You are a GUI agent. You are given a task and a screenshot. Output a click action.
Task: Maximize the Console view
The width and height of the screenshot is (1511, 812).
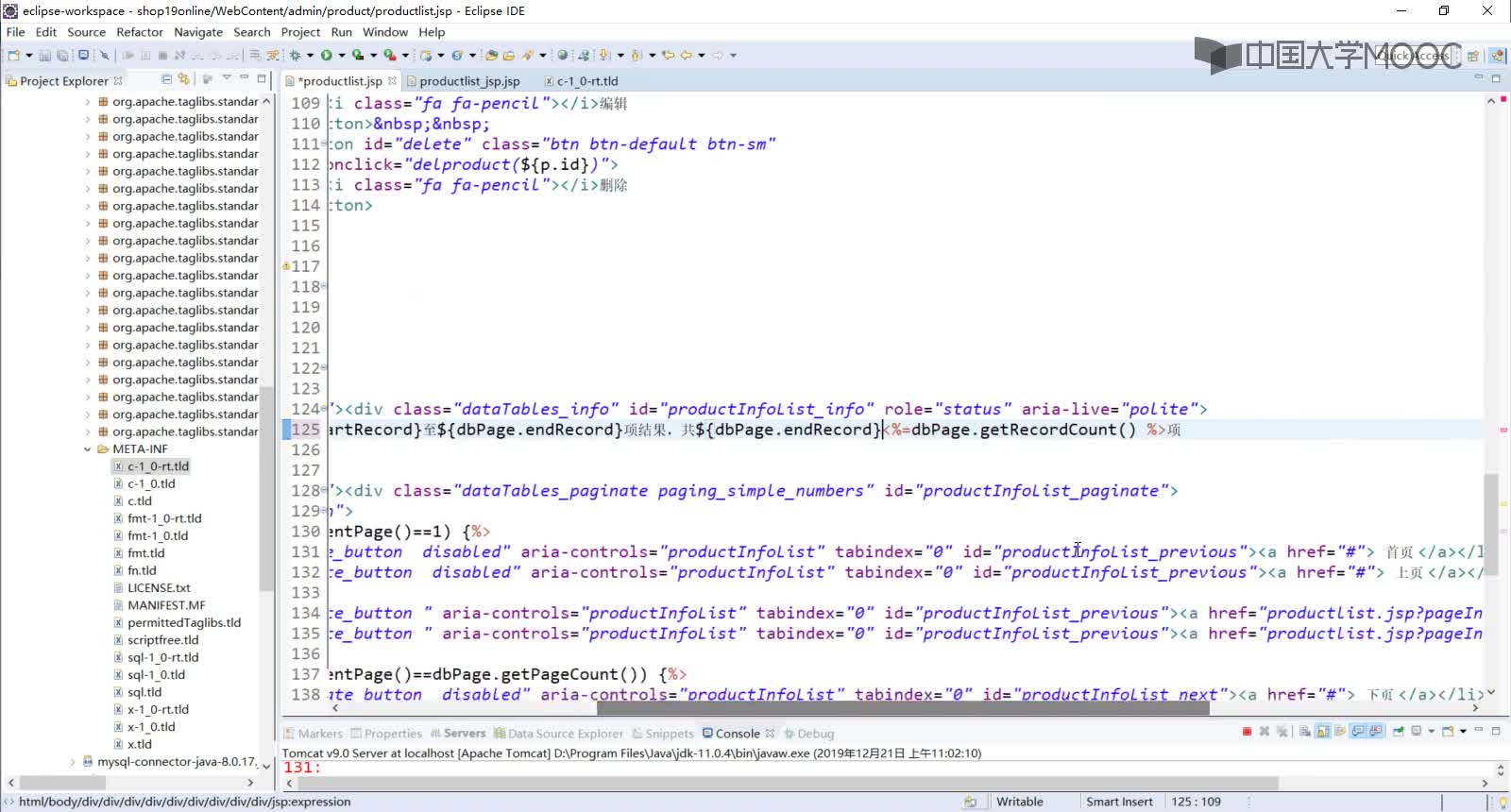[1496, 731]
